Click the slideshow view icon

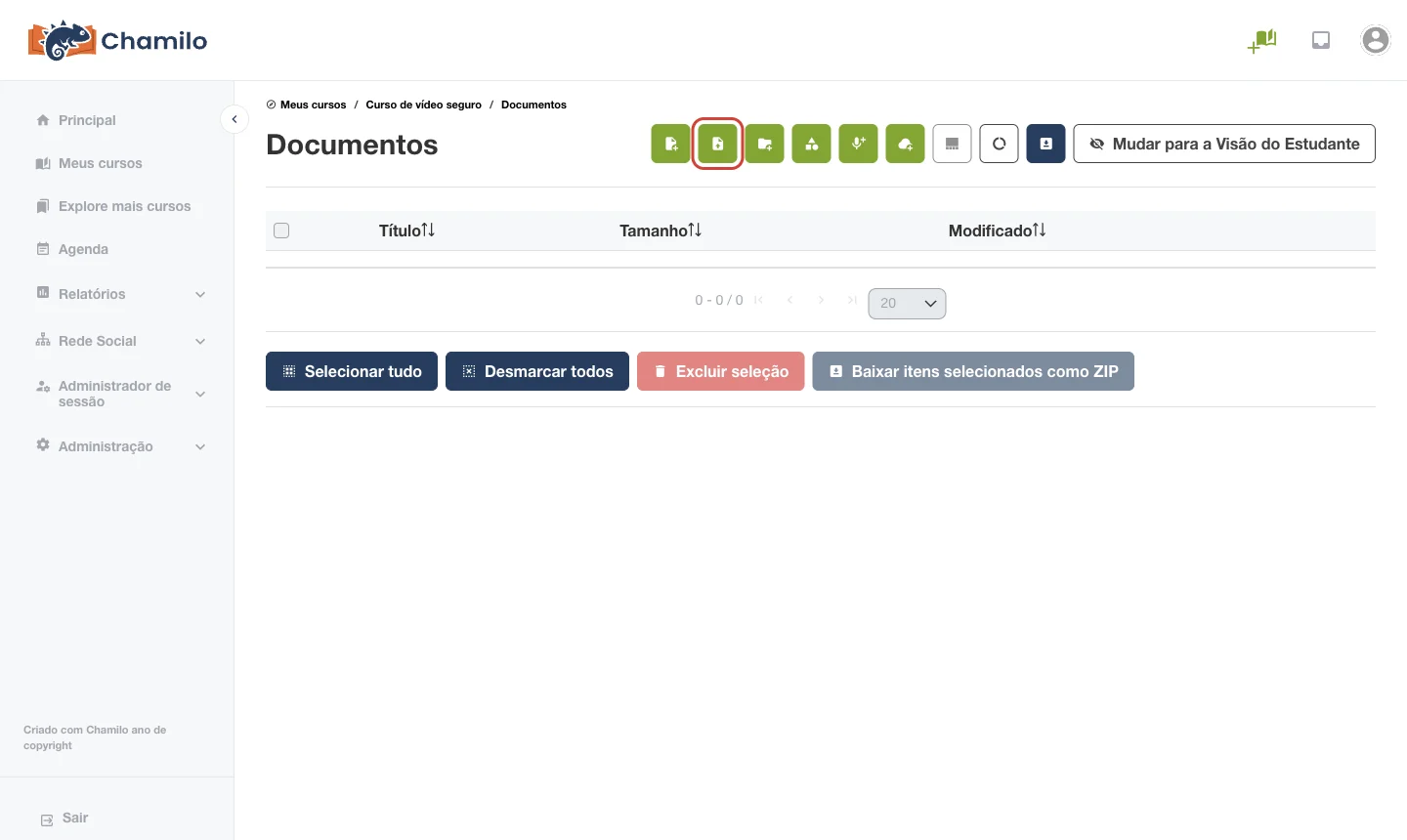click(x=953, y=144)
